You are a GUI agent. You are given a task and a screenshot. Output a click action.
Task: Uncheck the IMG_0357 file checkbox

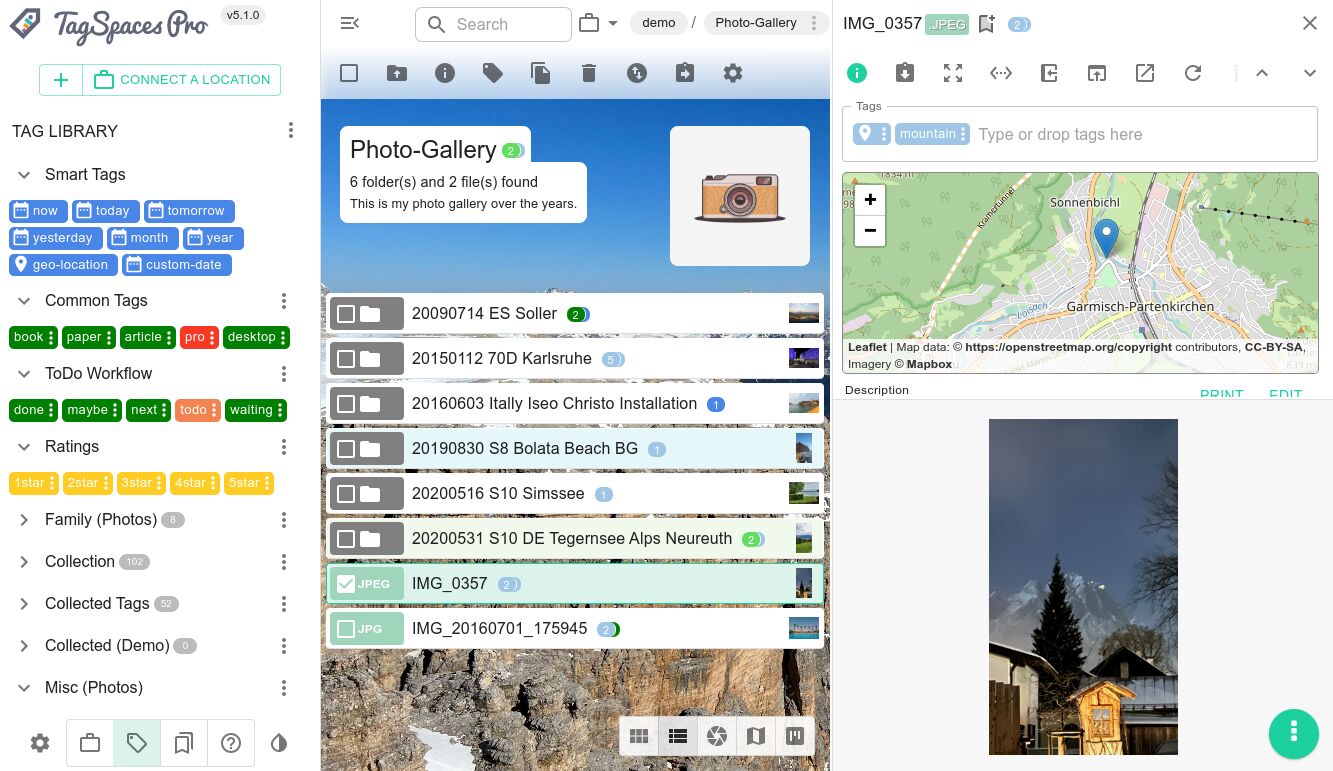tap(346, 584)
